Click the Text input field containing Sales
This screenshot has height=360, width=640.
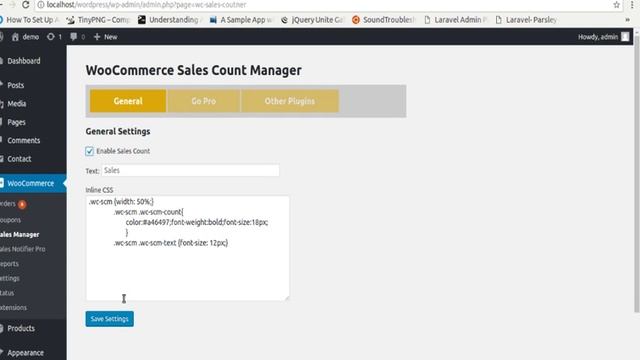[x=190, y=171]
